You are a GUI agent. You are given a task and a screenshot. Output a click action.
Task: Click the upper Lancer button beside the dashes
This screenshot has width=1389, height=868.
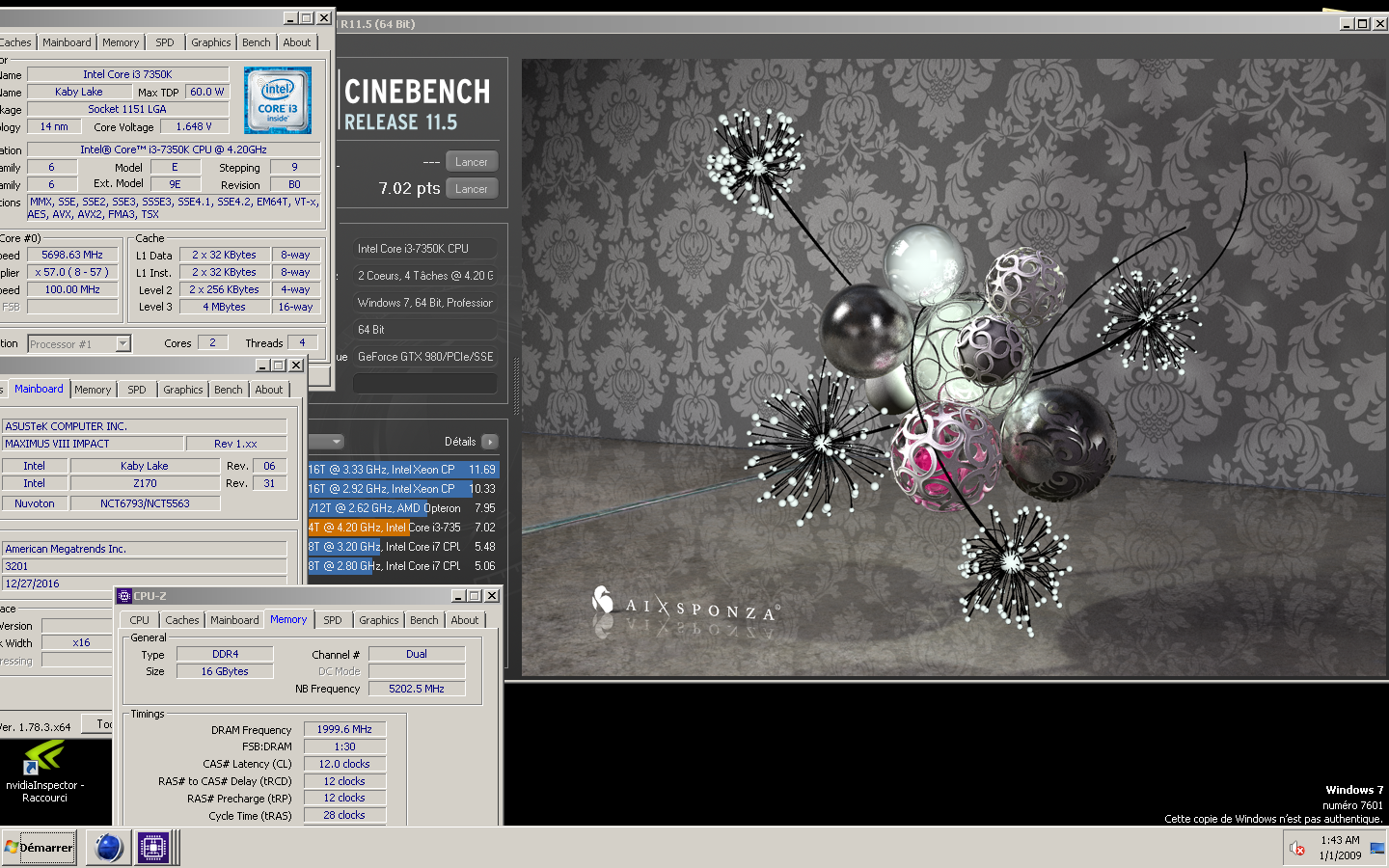click(472, 162)
